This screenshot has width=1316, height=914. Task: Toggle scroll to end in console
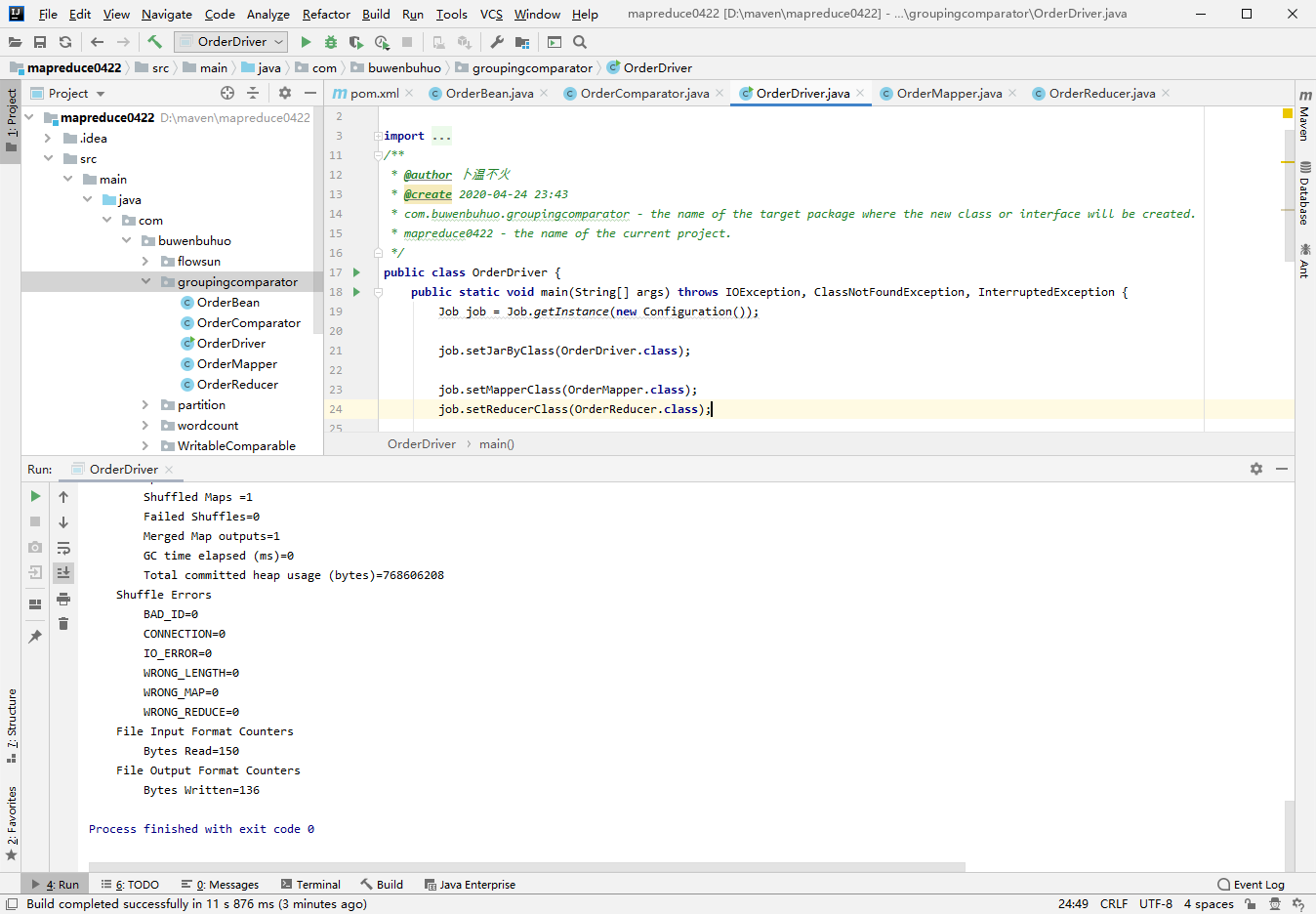pyautogui.click(x=63, y=572)
